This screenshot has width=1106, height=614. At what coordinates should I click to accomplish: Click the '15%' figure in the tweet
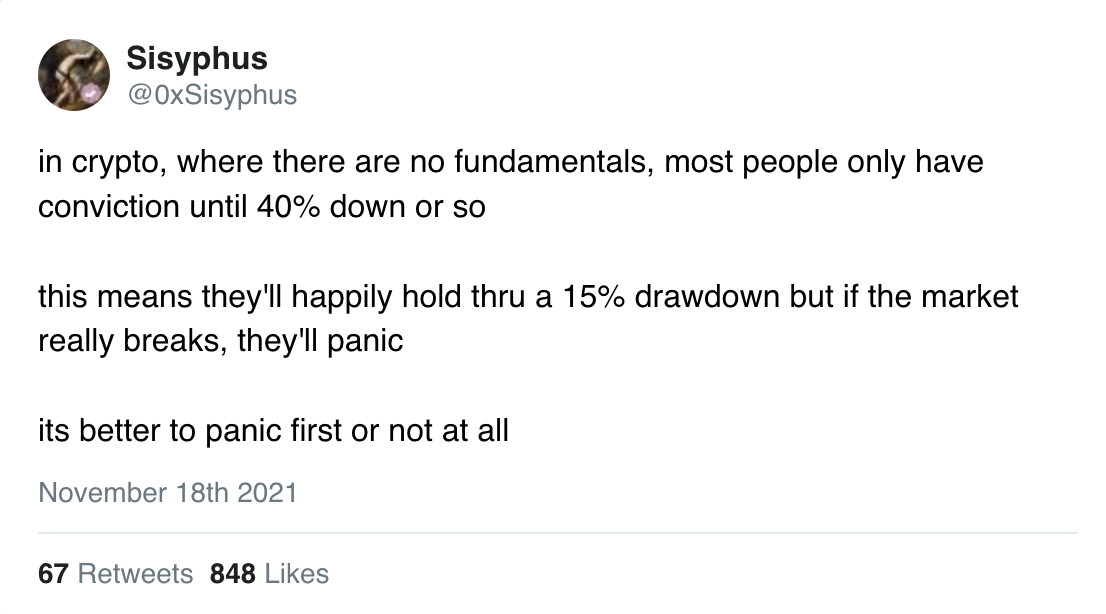pos(593,297)
